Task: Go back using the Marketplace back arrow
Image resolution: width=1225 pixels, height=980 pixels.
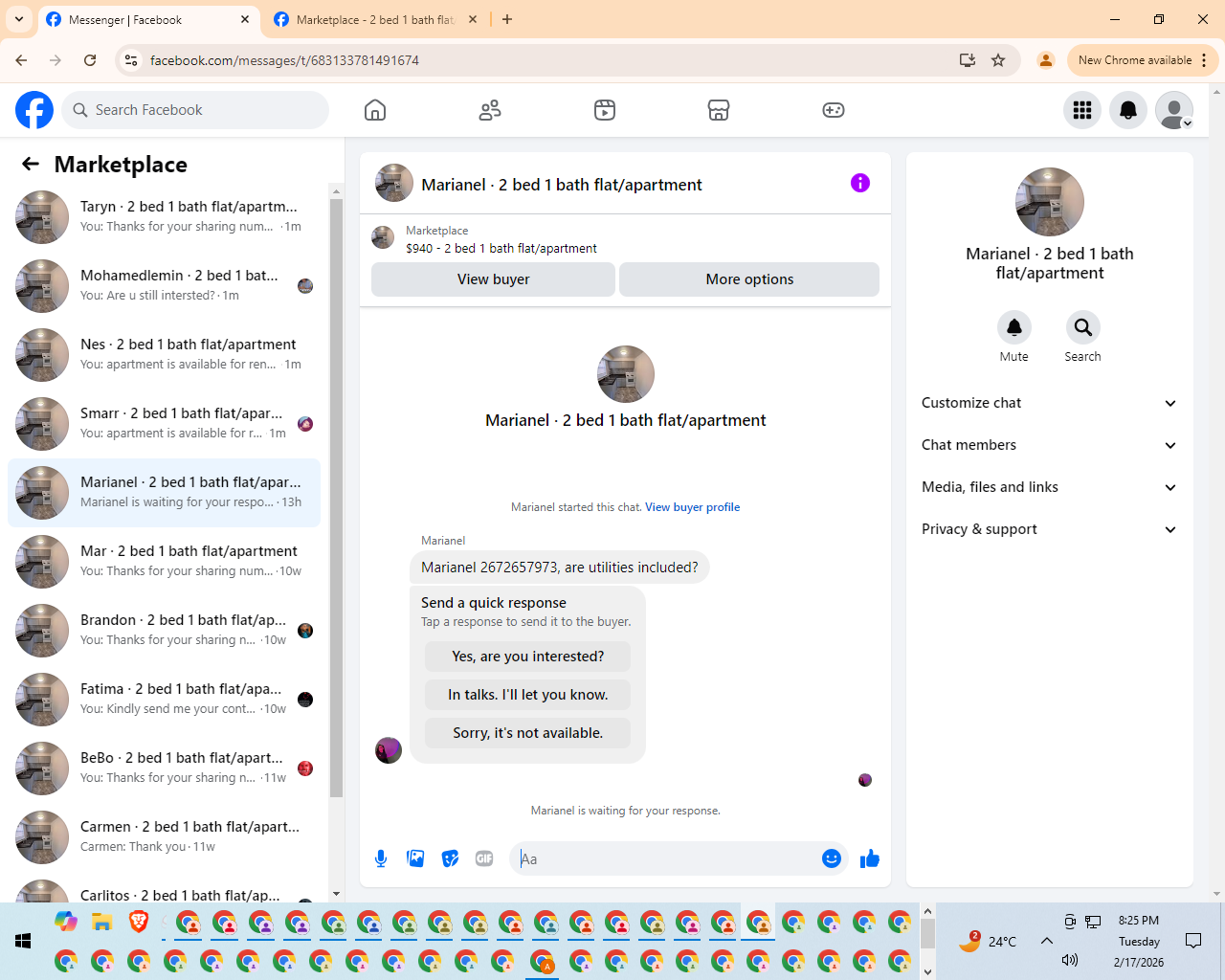Action: coord(31,165)
